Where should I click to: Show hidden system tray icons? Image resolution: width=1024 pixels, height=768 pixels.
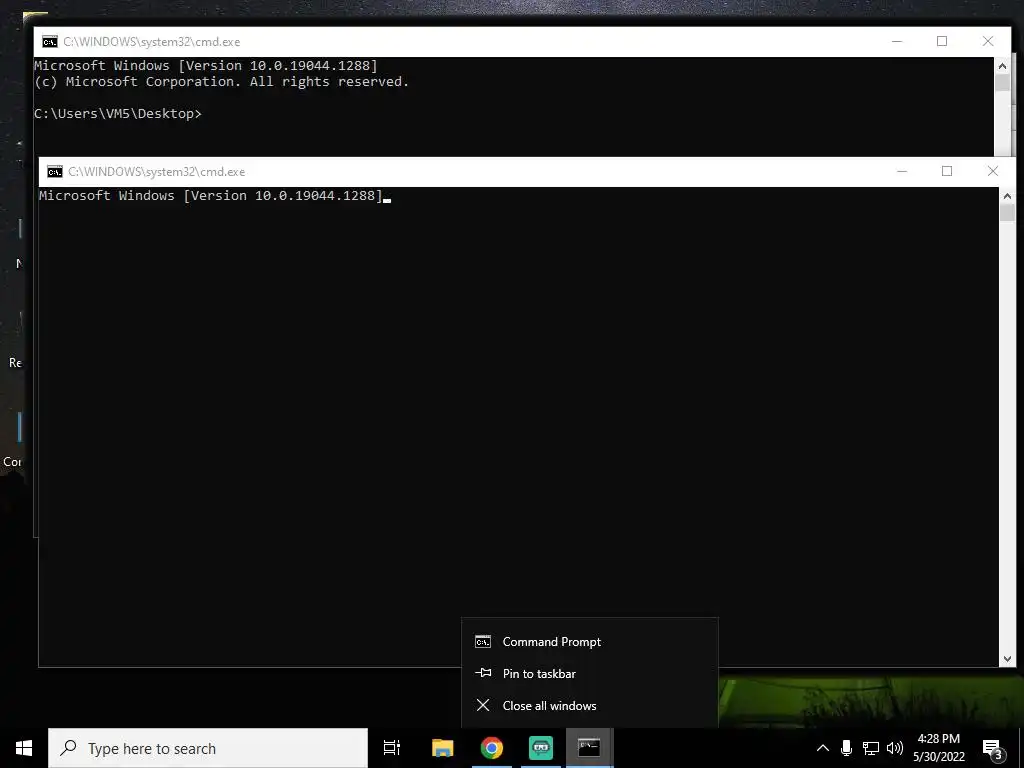[x=823, y=748]
